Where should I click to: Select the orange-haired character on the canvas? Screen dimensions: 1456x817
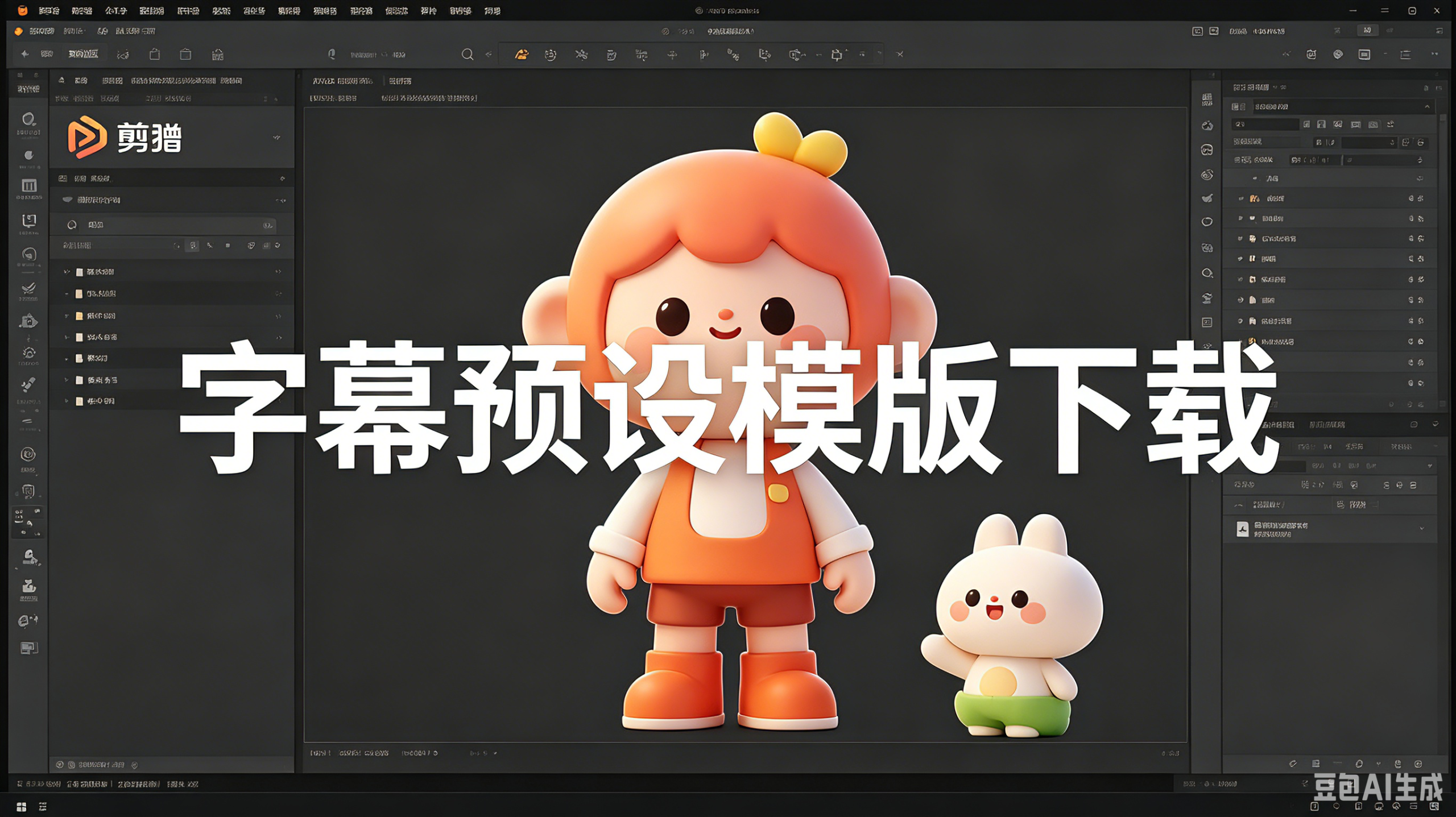pyautogui.click(x=730, y=422)
